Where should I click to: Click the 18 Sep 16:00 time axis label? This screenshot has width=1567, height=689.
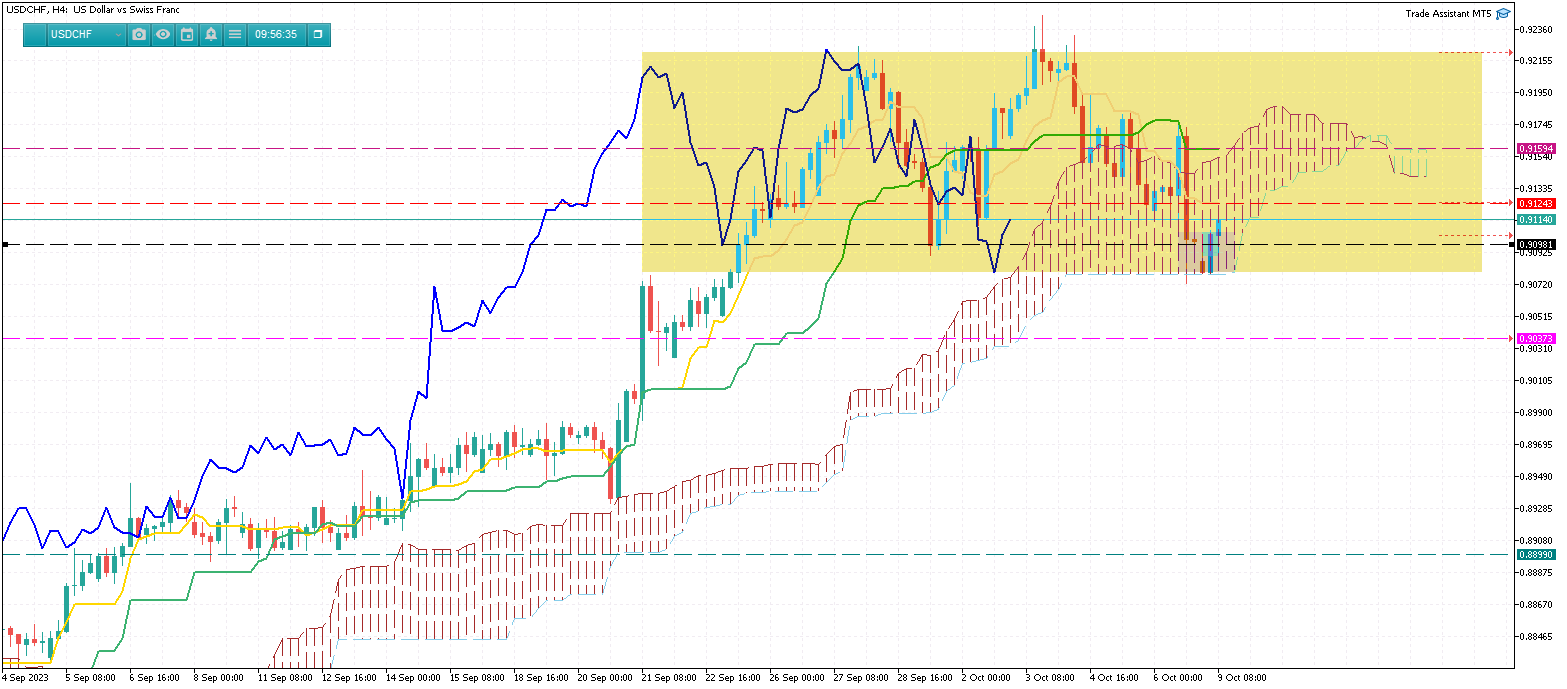coord(543,677)
